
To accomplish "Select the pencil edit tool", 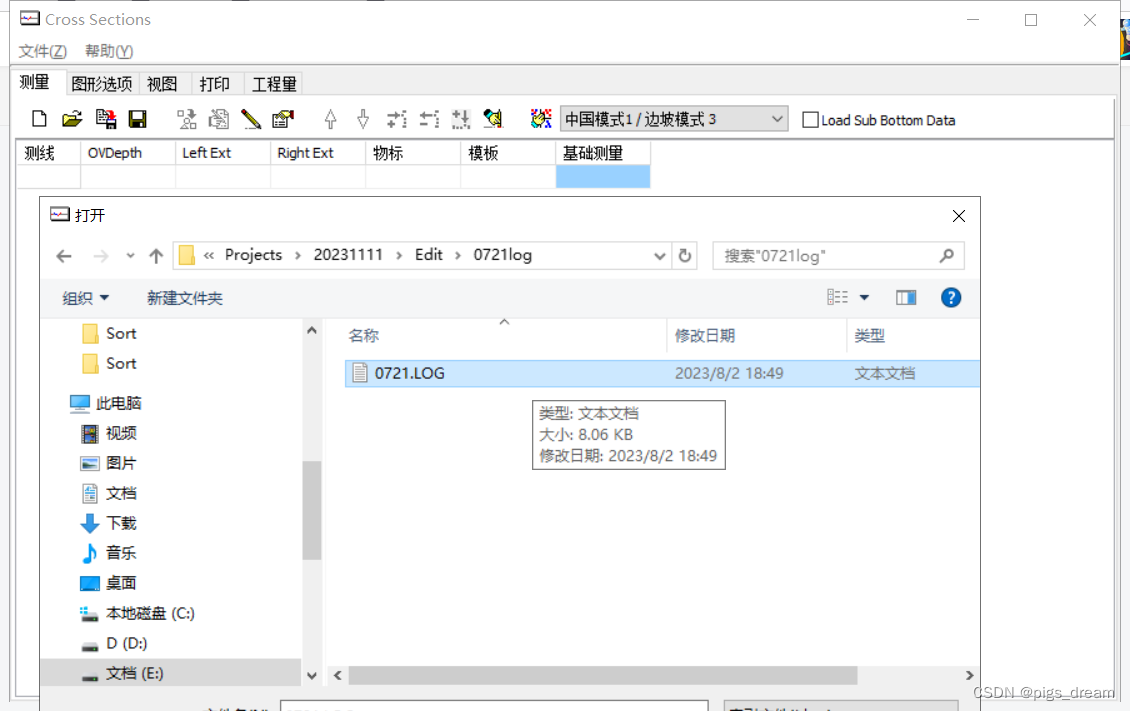I will [x=251, y=119].
